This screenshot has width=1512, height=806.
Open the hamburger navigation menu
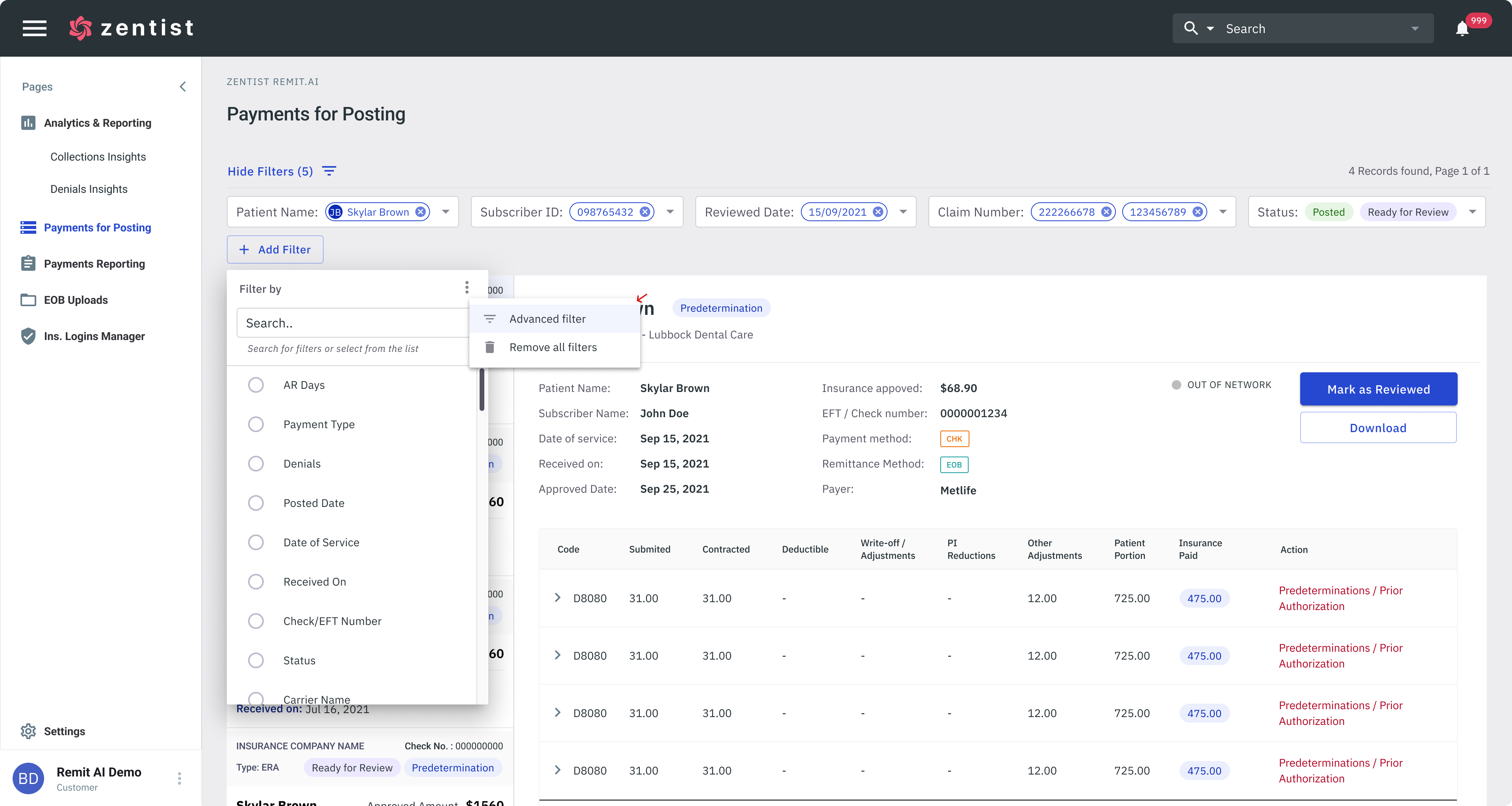tap(35, 28)
